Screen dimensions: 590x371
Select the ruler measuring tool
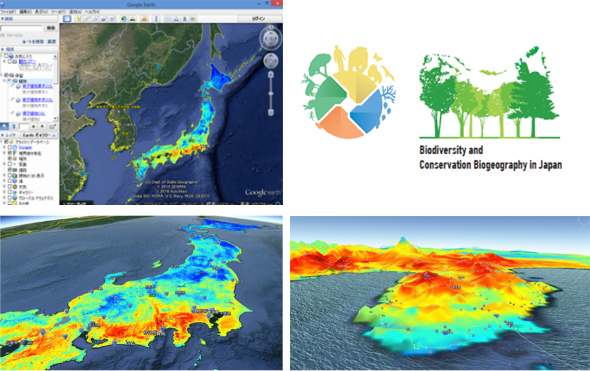point(157,18)
